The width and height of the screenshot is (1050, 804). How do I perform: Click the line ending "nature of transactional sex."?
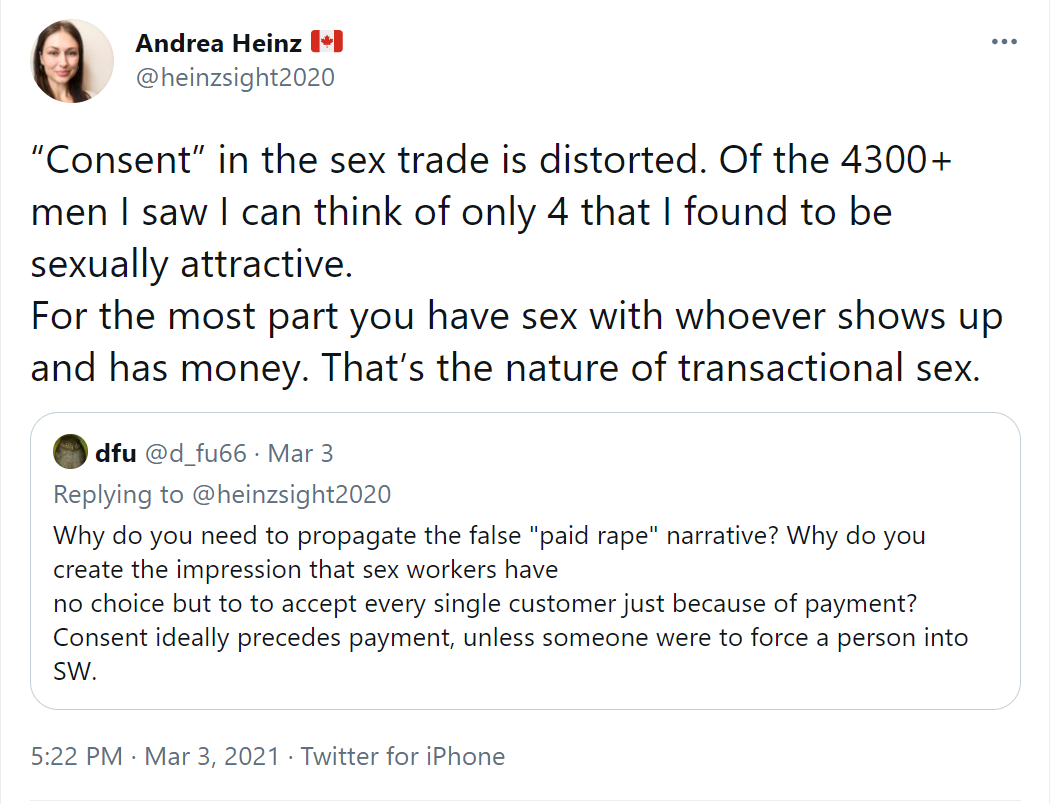503,368
